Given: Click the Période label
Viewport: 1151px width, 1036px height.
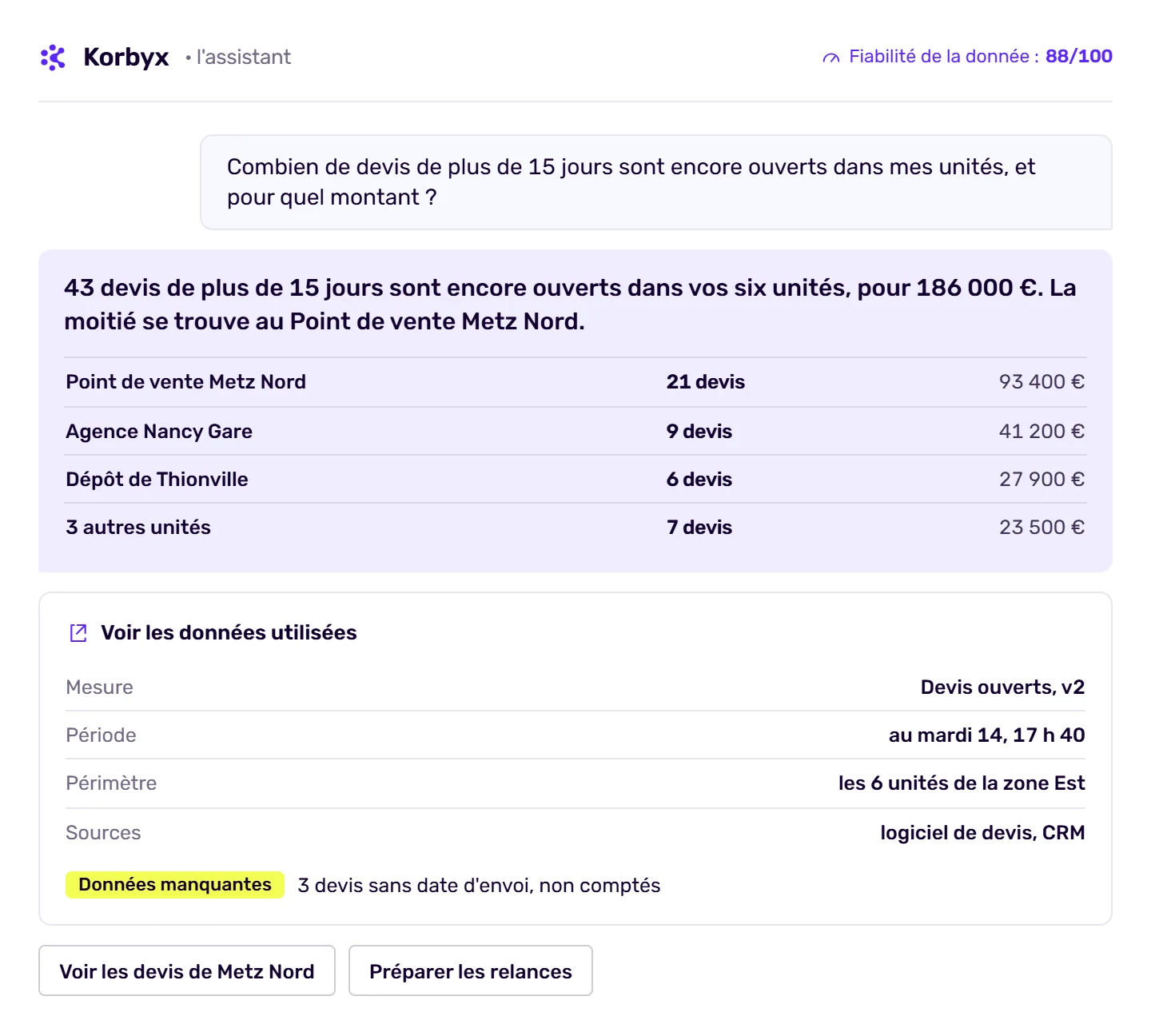Looking at the screenshot, I should 101,735.
